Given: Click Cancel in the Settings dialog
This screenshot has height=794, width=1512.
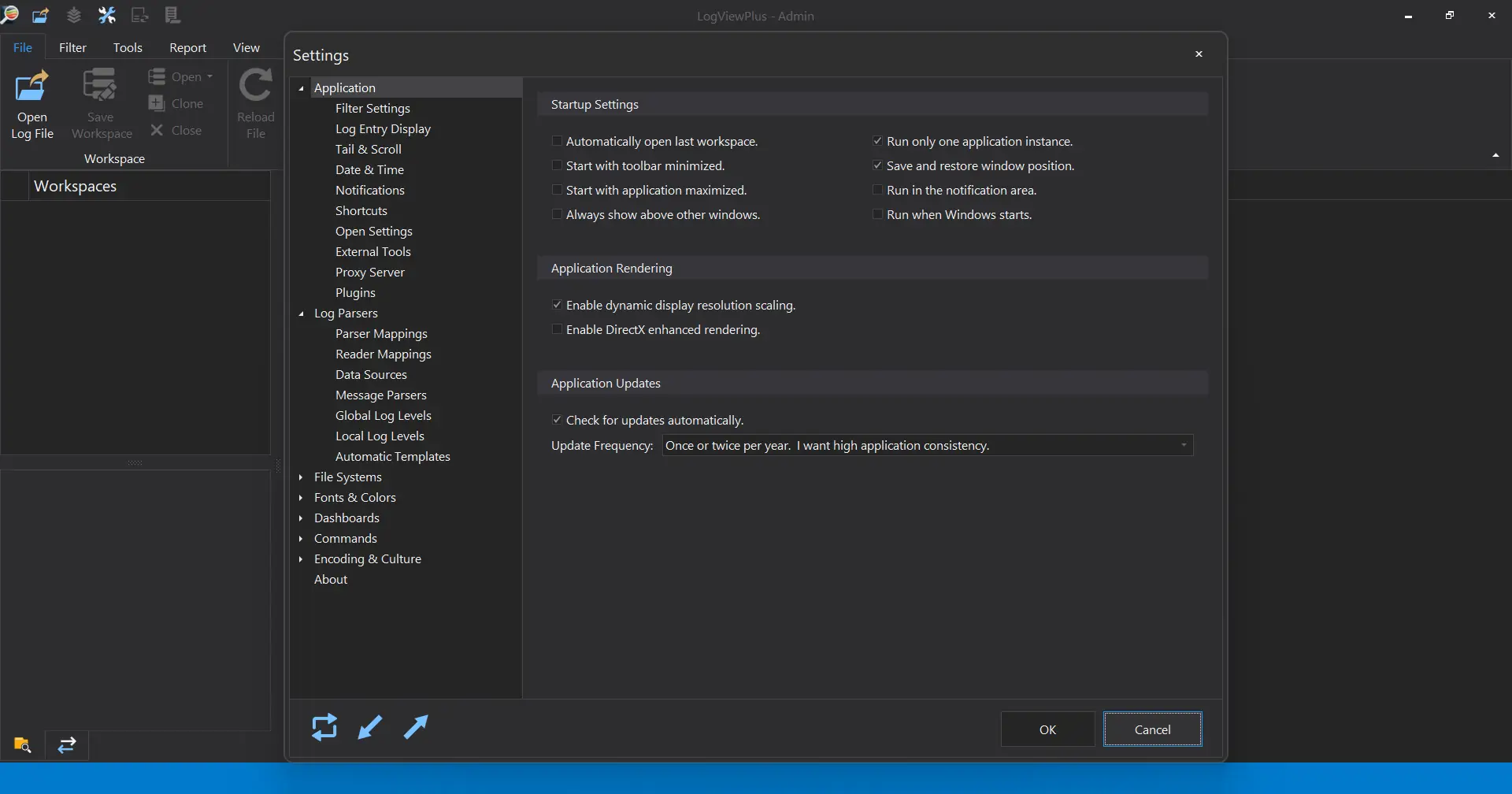Looking at the screenshot, I should [x=1153, y=729].
